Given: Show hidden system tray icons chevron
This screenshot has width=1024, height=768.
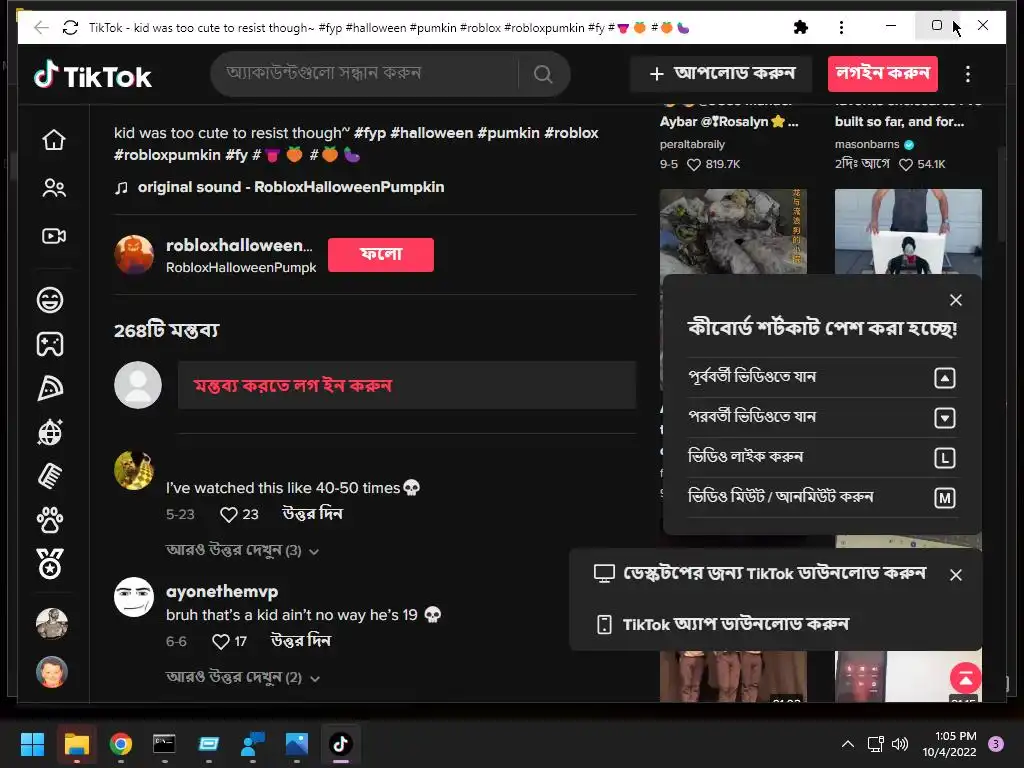Looking at the screenshot, I should coord(848,743).
